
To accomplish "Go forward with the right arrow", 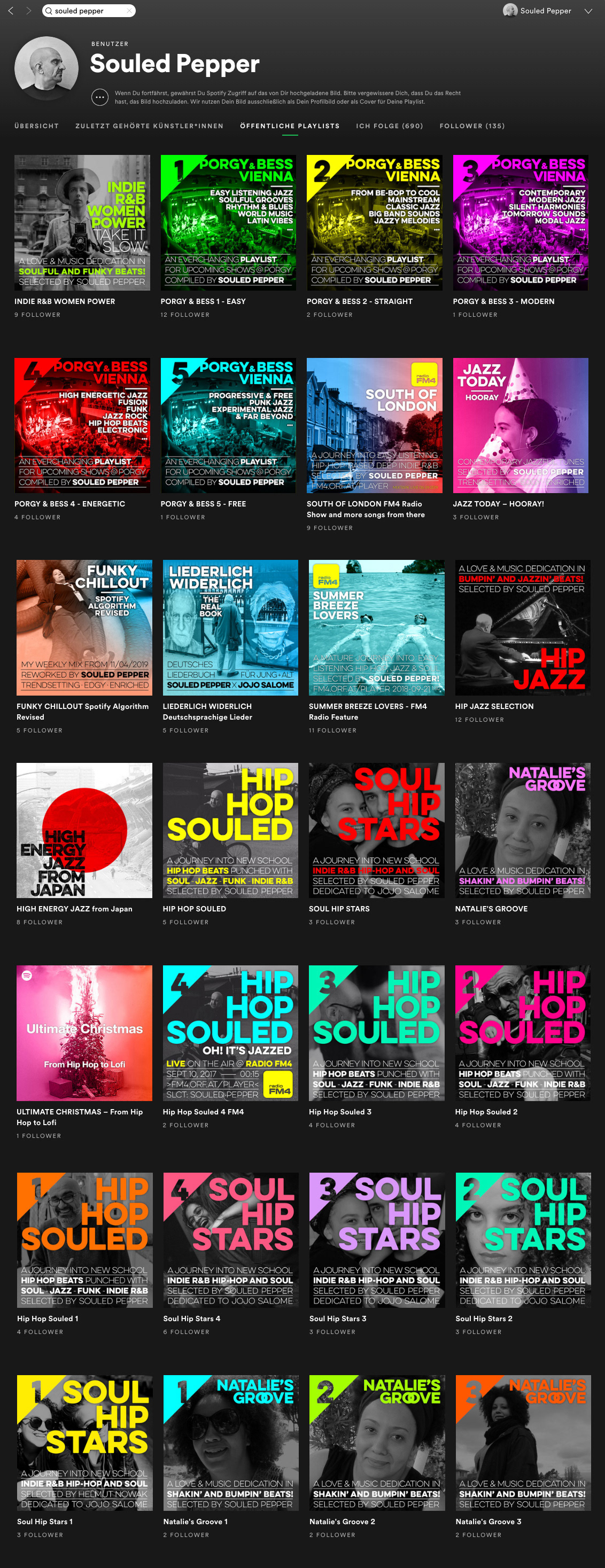I will click(28, 11).
